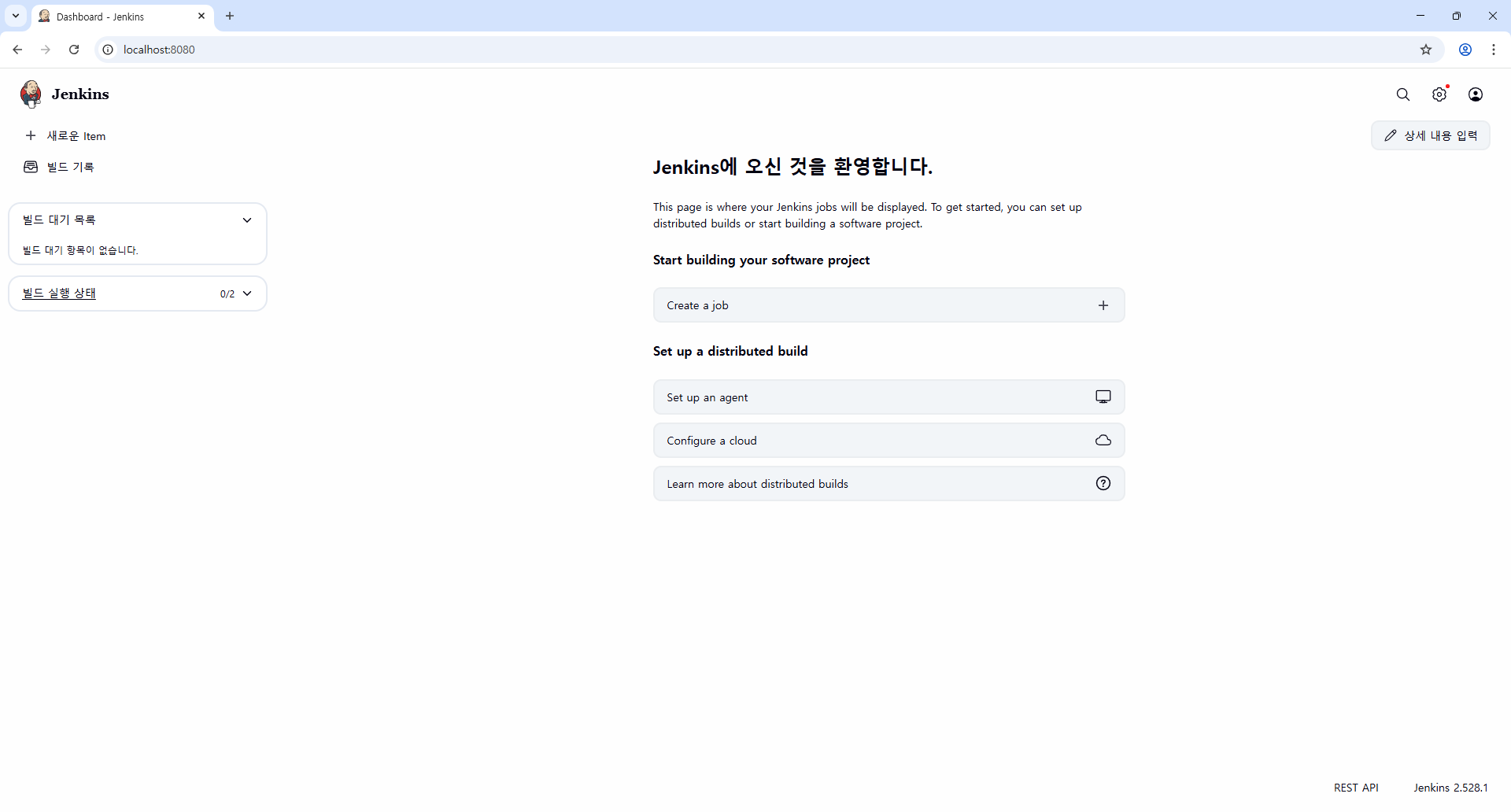The image size is (1511, 812).
Task: Click the 빌드 대기 항목이 없습니다 text
Action: (x=80, y=250)
